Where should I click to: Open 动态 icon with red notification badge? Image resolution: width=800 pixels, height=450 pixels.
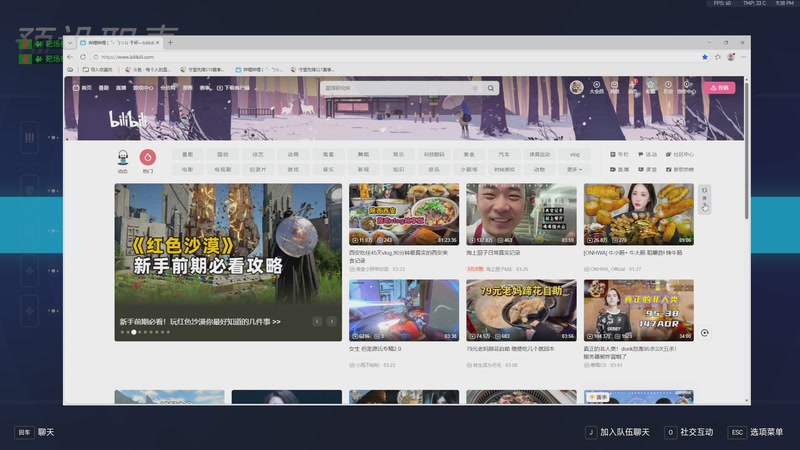(632, 87)
